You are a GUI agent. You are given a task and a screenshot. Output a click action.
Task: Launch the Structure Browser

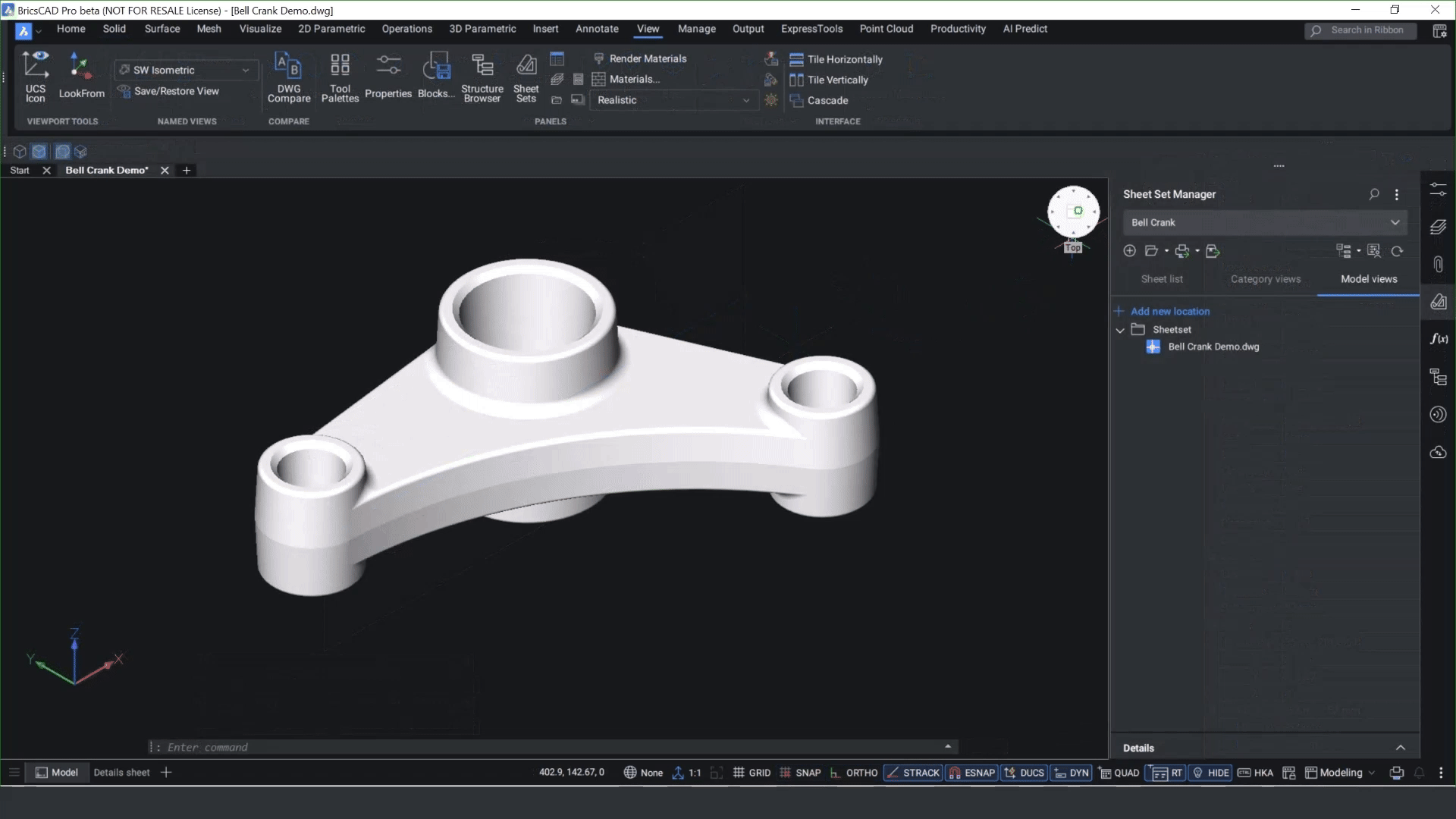tap(482, 76)
